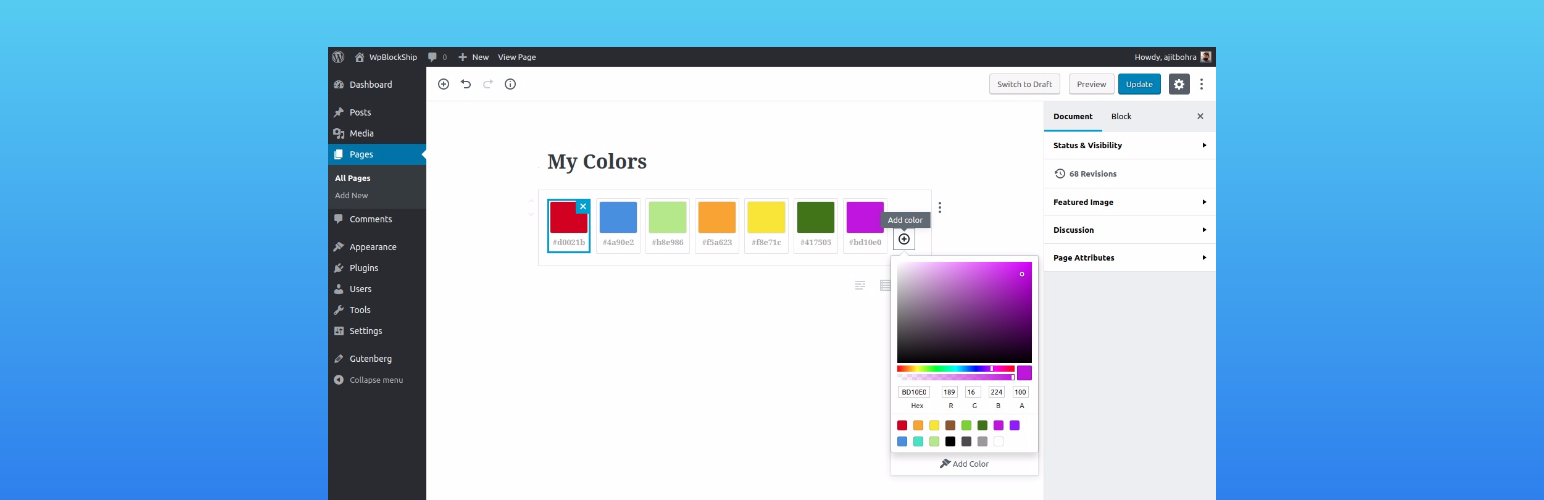Select the blue #4a90e2 color card
The width and height of the screenshot is (1544, 500).
(x=618, y=225)
